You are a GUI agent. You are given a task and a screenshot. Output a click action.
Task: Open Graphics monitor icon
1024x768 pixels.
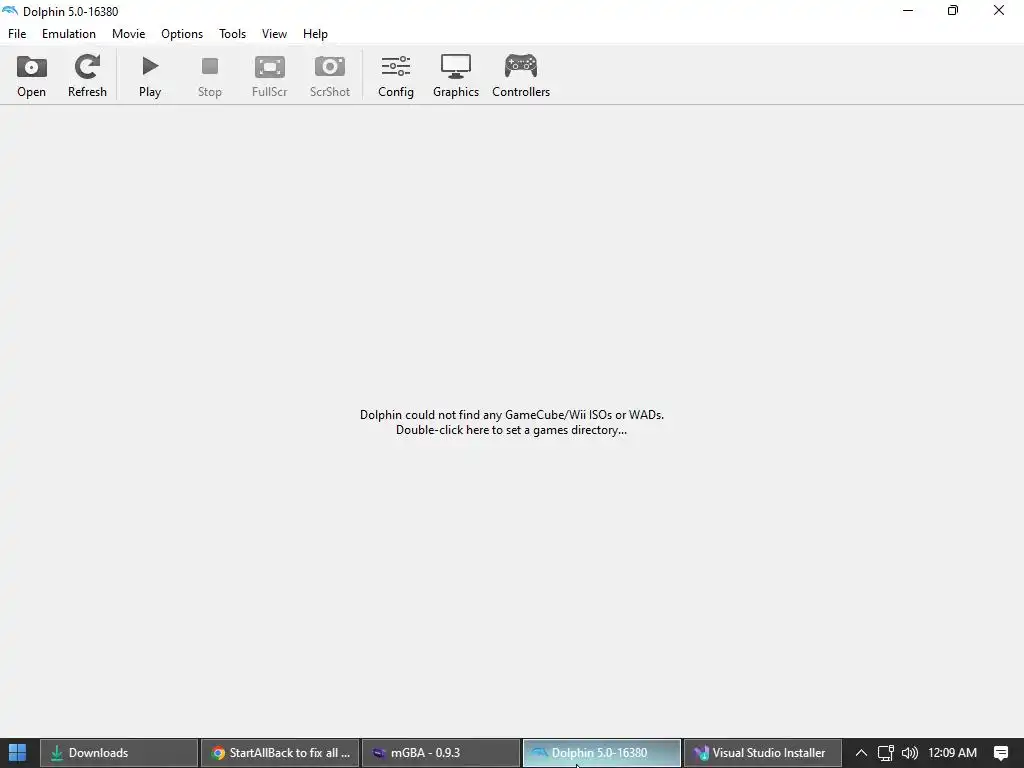pyautogui.click(x=456, y=67)
